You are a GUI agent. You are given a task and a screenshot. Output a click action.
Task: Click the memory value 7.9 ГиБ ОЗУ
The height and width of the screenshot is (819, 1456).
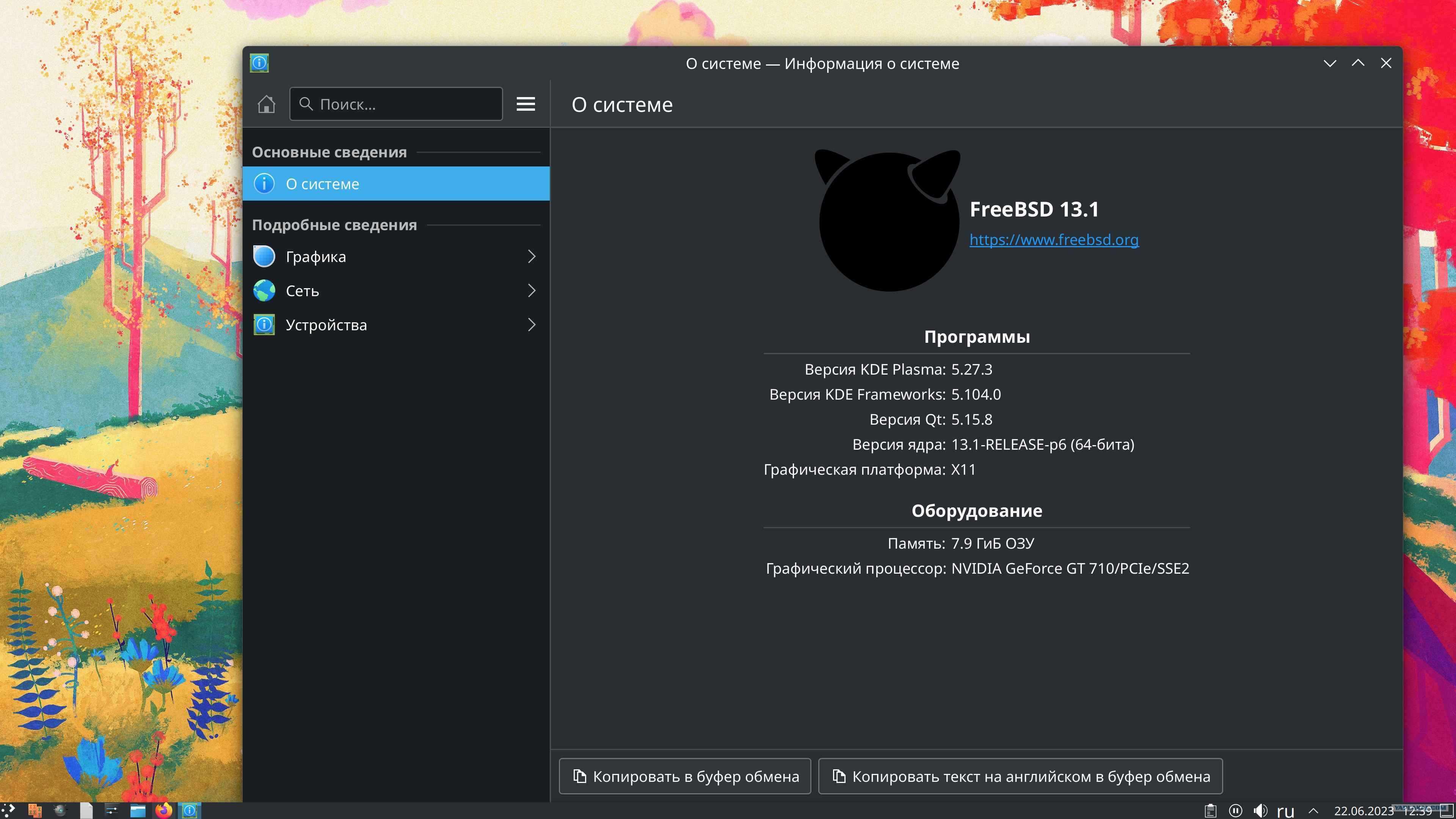pyautogui.click(x=993, y=544)
